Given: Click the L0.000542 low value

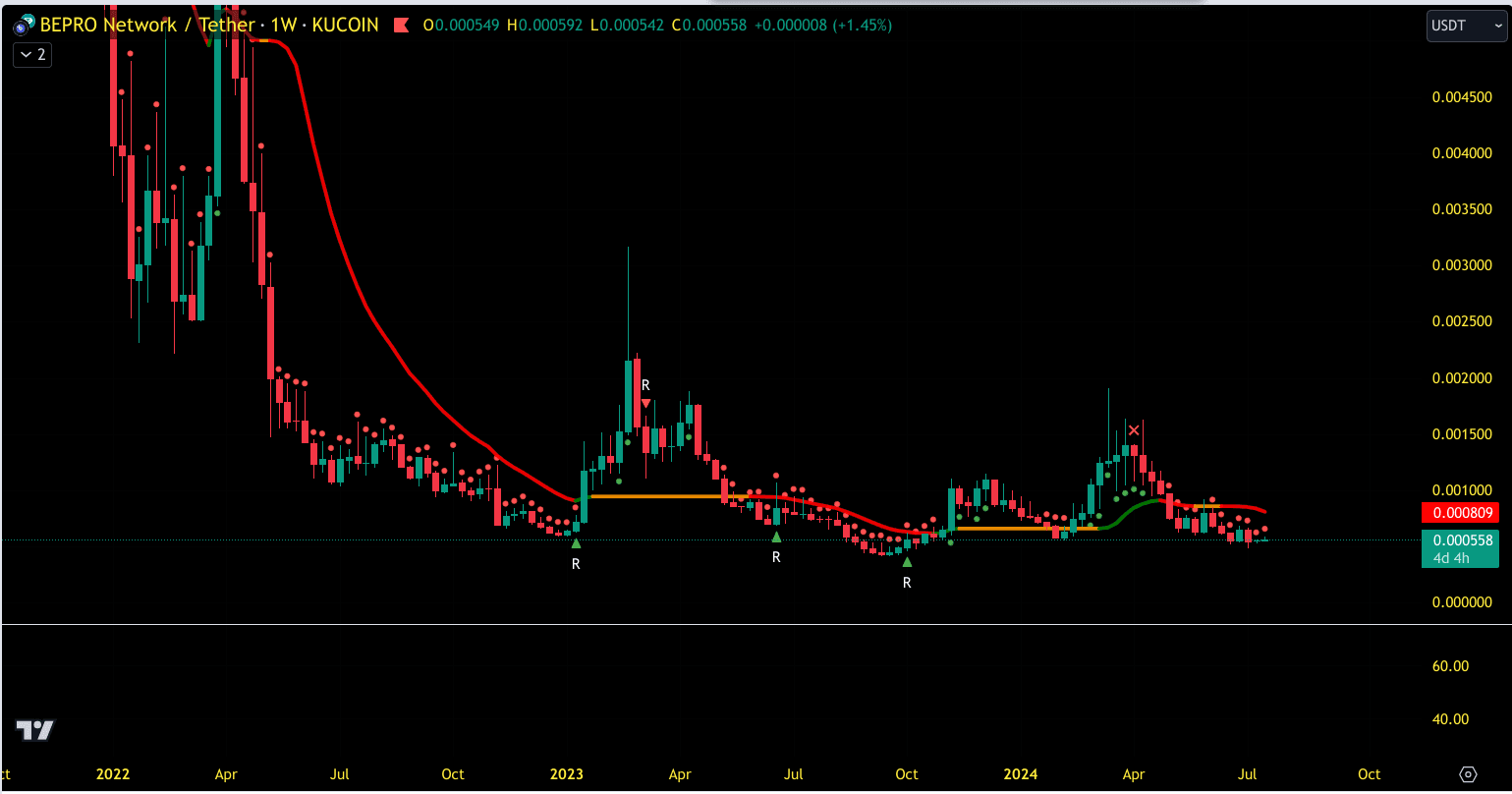Looking at the screenshot, I should click(628, 26).
